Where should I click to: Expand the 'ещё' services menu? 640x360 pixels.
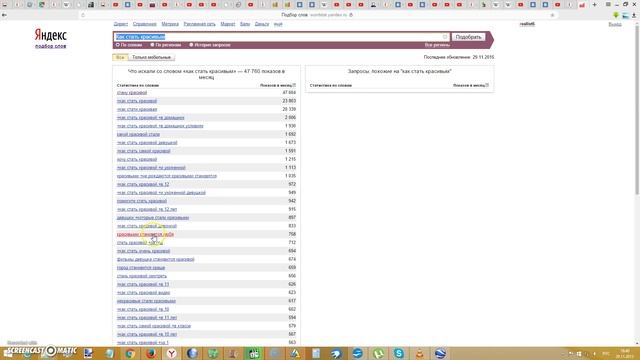tap(278, 24)
